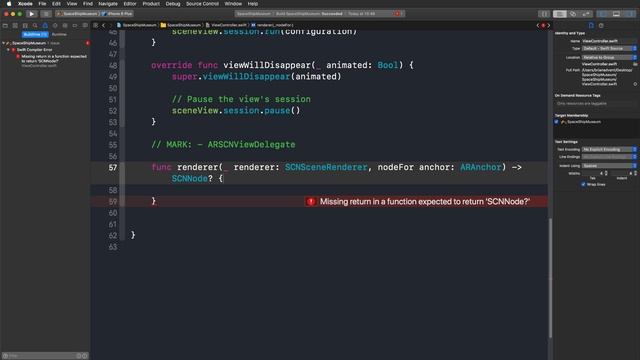
Task: Open the Type dropdown 'Default - Swift Source'
Action: pyautogui.click(x=609, y=49)
